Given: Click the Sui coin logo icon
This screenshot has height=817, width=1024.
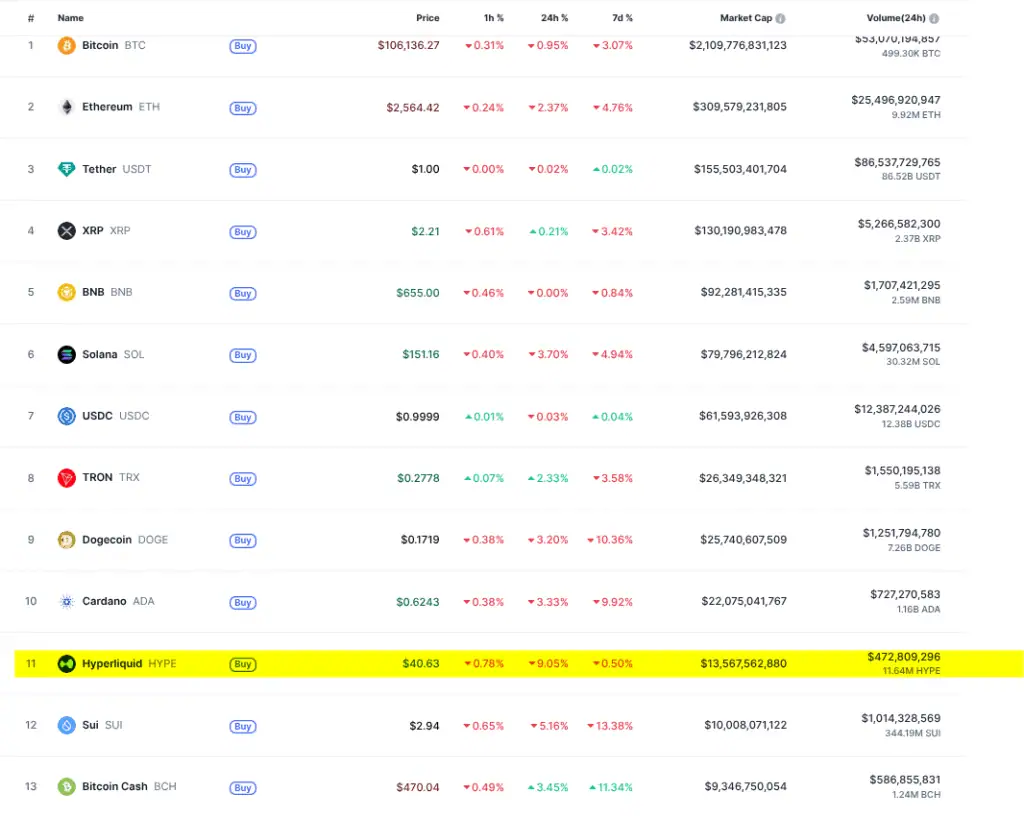Looking at the screenshot, I should [66, 725].
